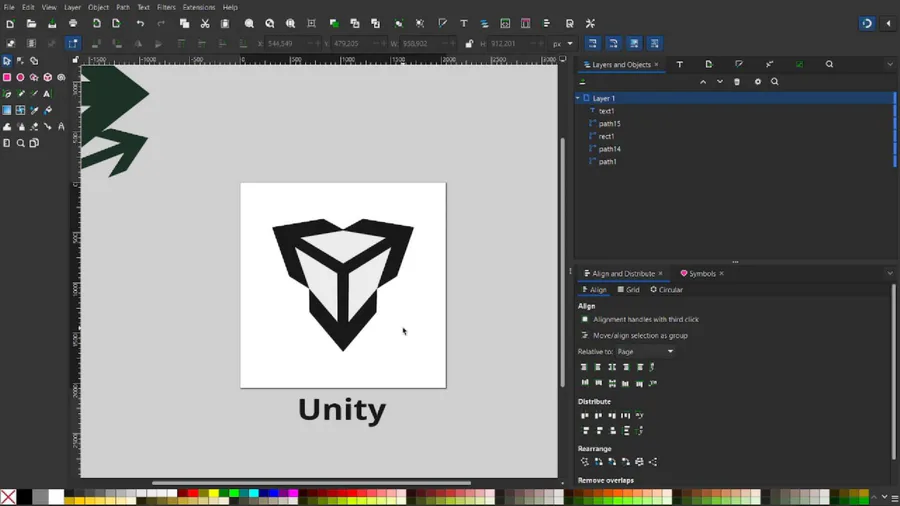Click the Exchange positions rearrange icon
Image resolution: width=900 pixels, height=506 pixels.
click(x=598, y=462)
